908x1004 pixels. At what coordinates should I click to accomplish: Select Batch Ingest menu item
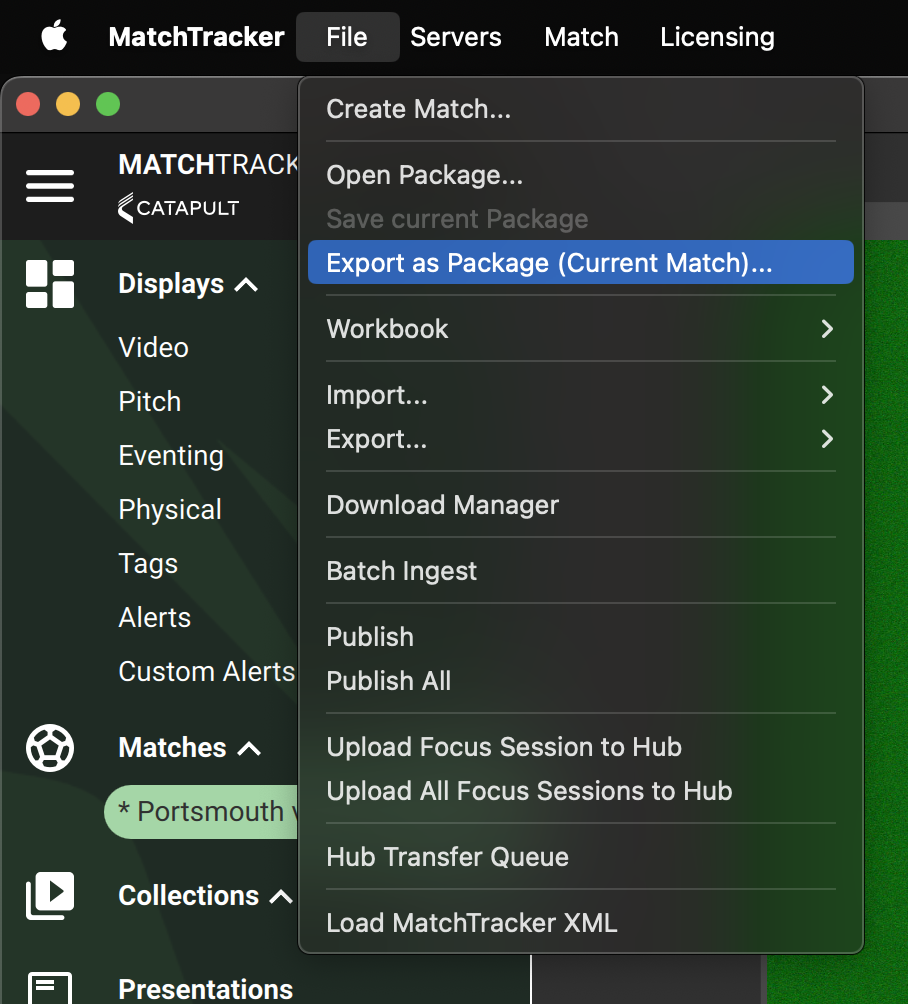581,571
